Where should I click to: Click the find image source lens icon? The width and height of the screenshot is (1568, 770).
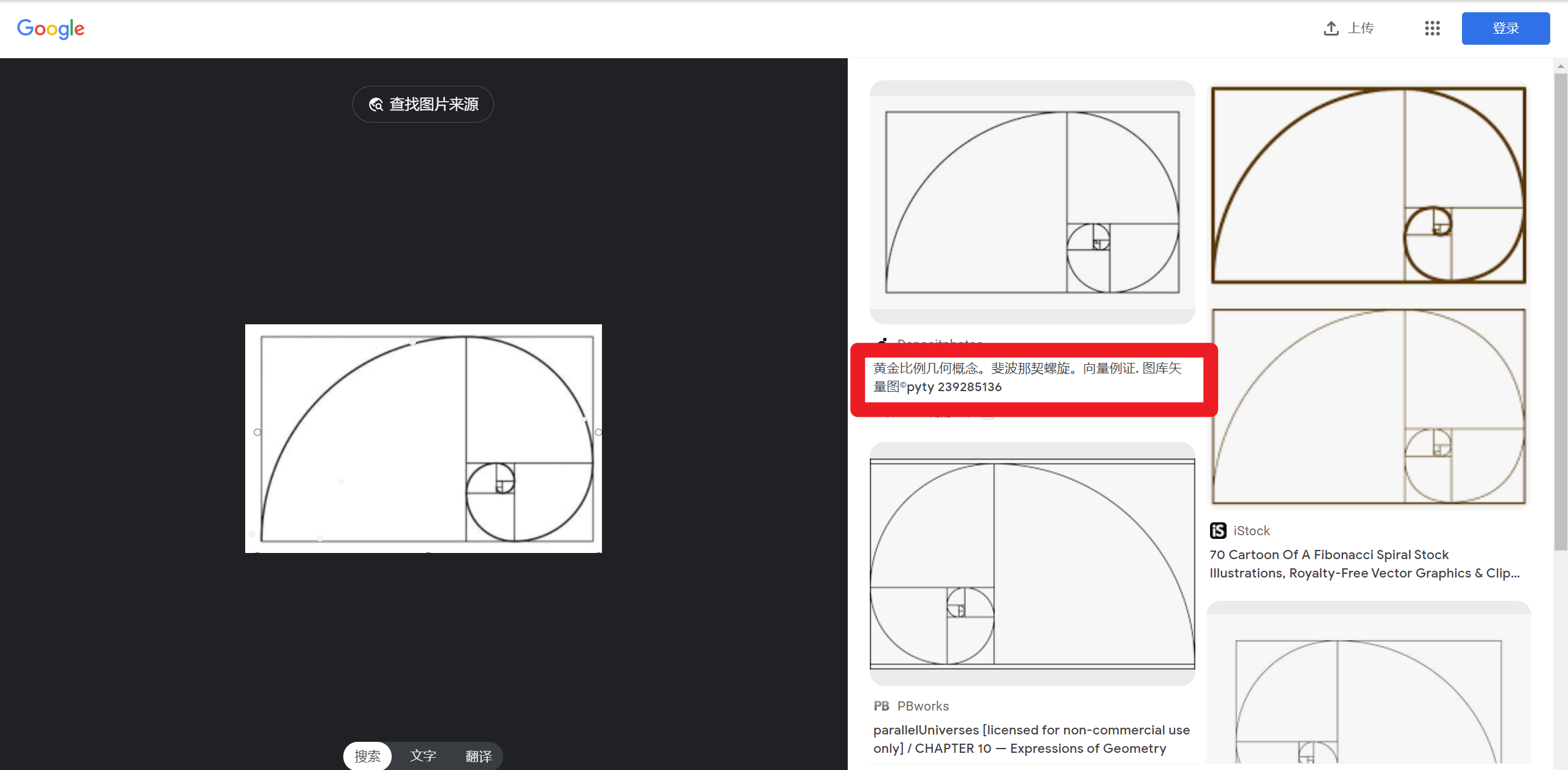click(x=376, y=105)
